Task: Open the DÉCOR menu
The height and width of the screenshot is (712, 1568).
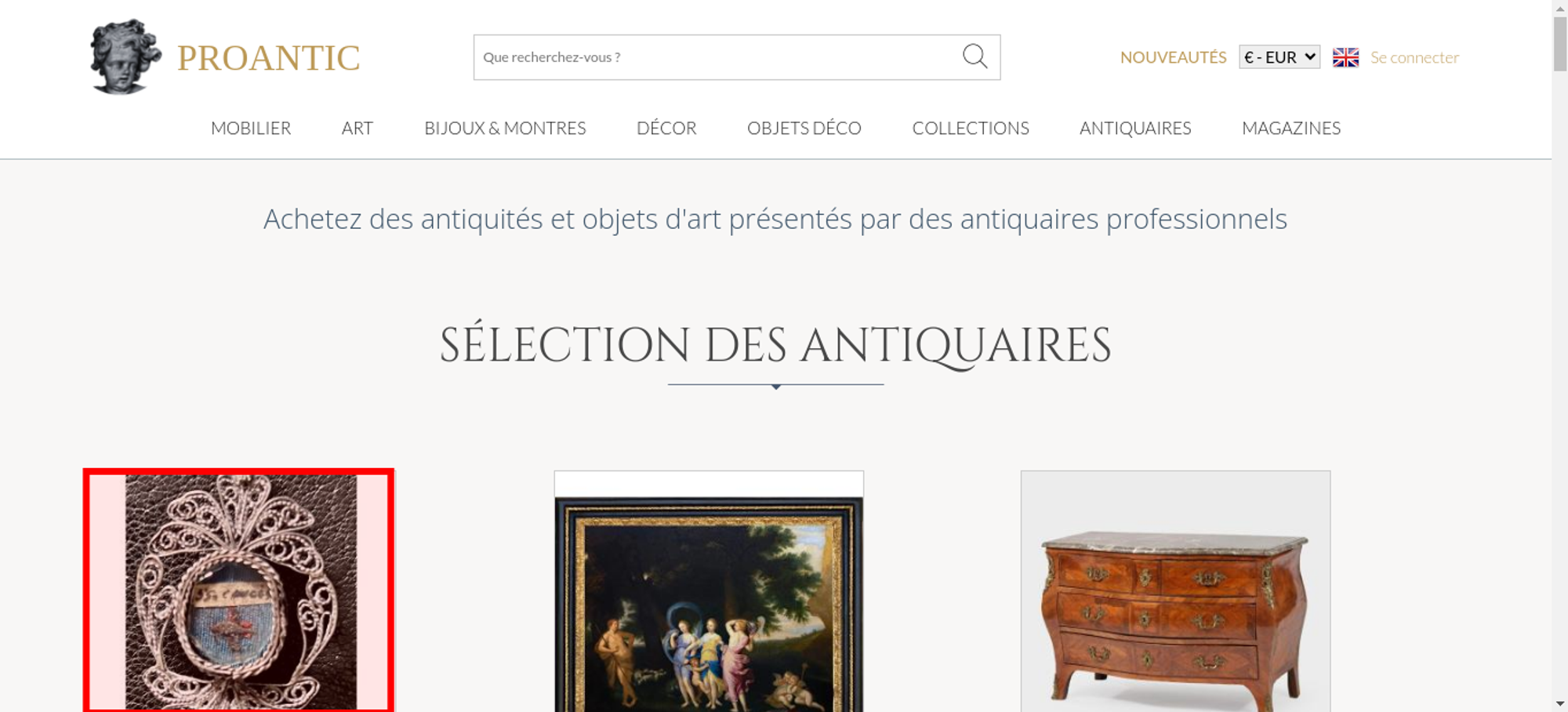Action: pyautogui.click(x=666, y=128)
